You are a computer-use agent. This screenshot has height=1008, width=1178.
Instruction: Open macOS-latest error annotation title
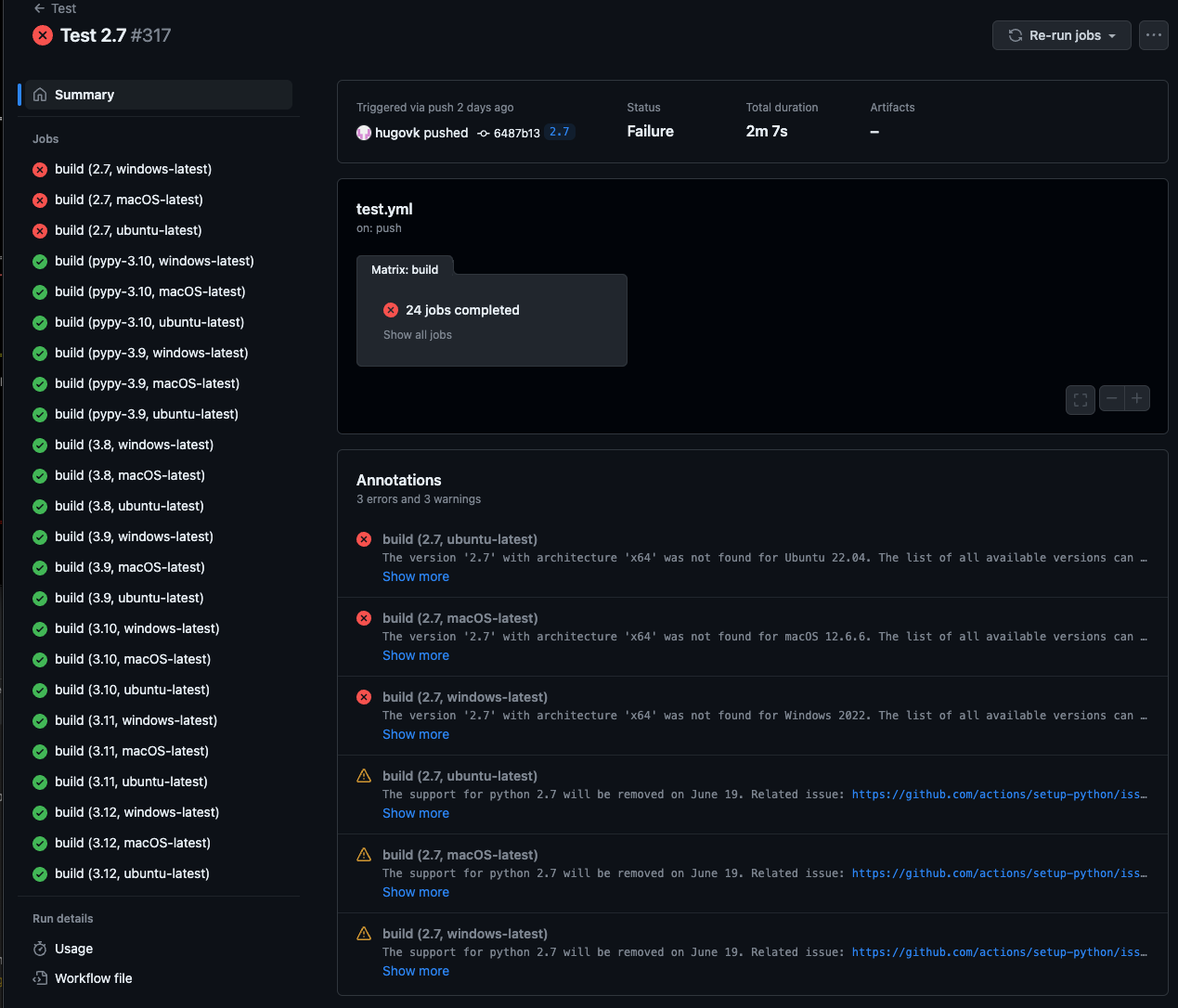point(460,618)
